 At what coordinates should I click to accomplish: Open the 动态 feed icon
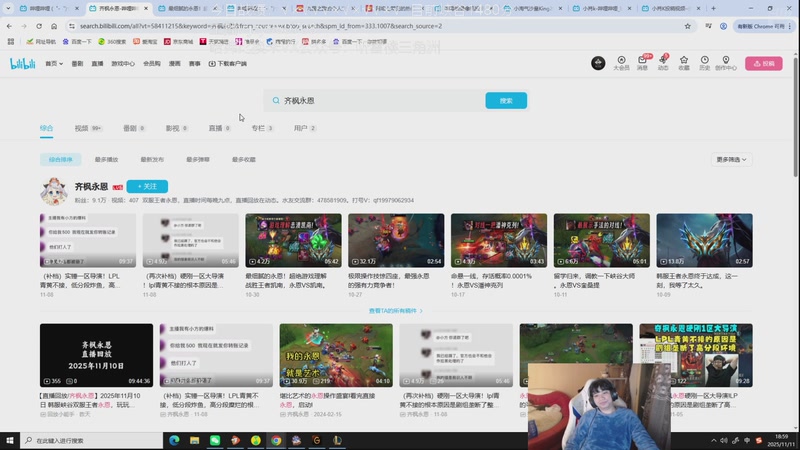[663, 63]
